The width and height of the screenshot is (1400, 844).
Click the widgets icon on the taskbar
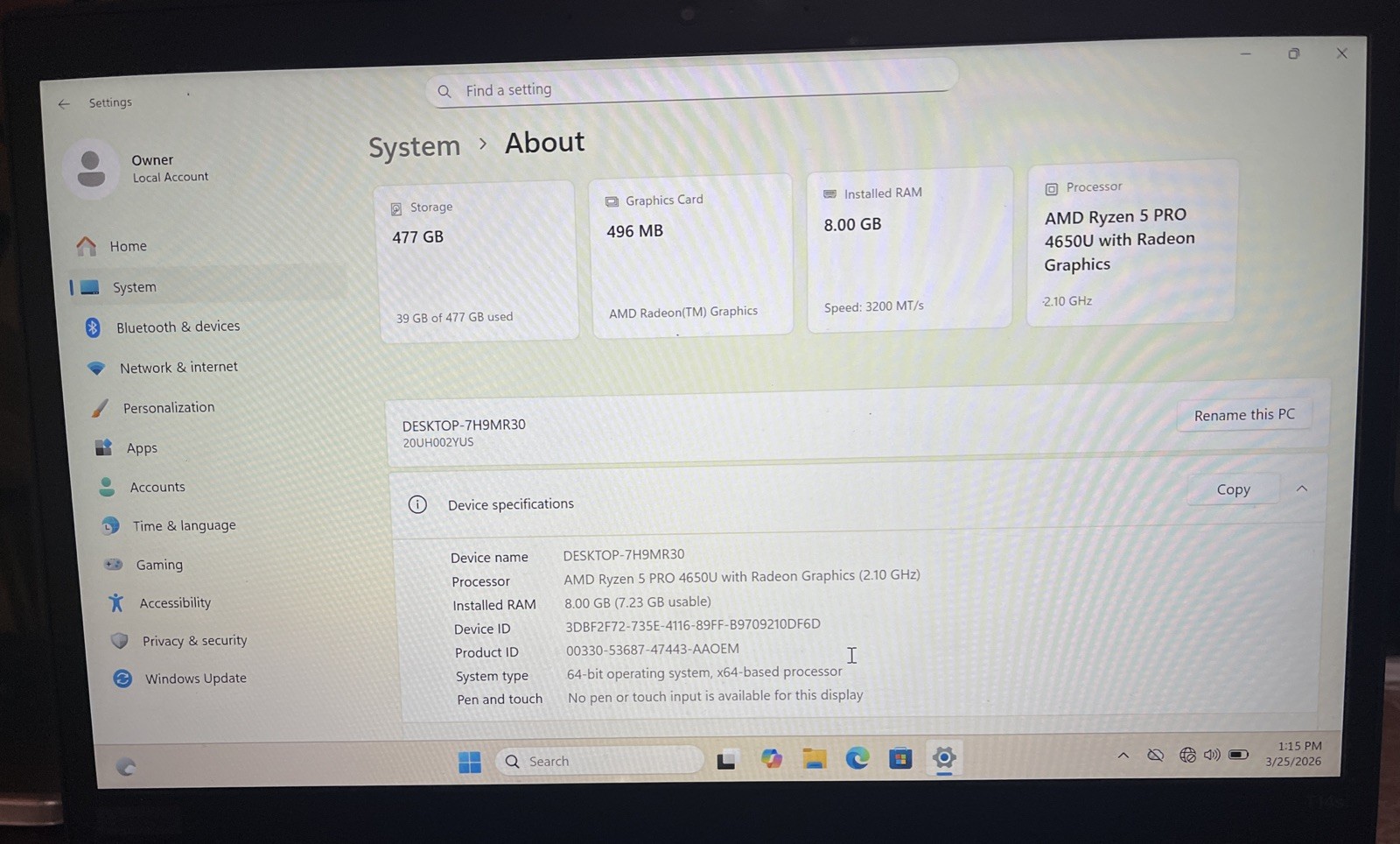tap(126, 767)
